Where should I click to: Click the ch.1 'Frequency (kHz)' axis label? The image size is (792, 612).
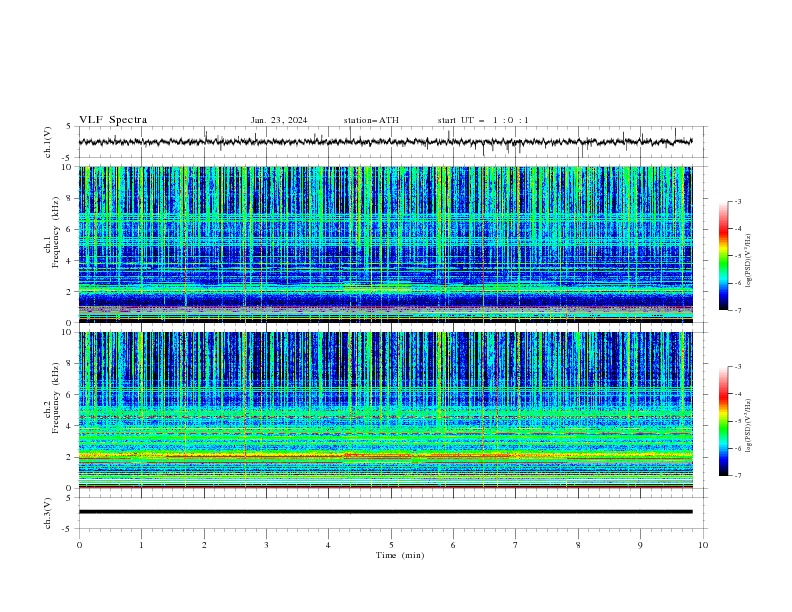[x=56, y=232]
